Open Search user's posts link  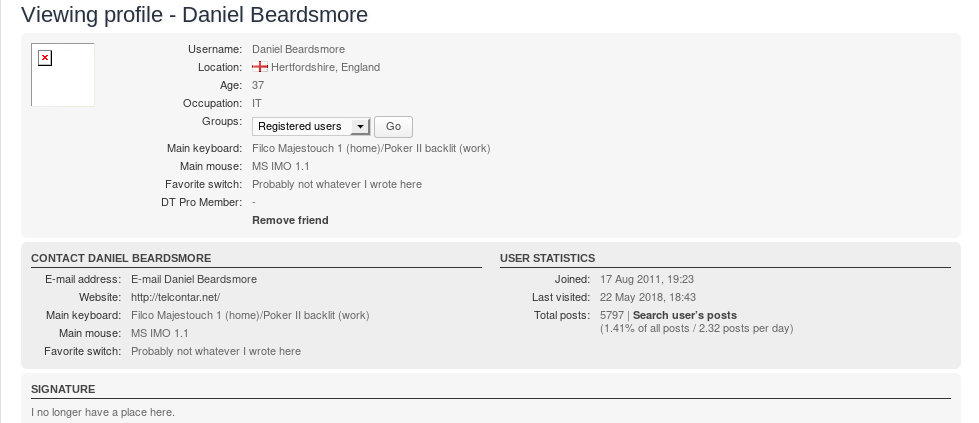(x=685, y=315)
